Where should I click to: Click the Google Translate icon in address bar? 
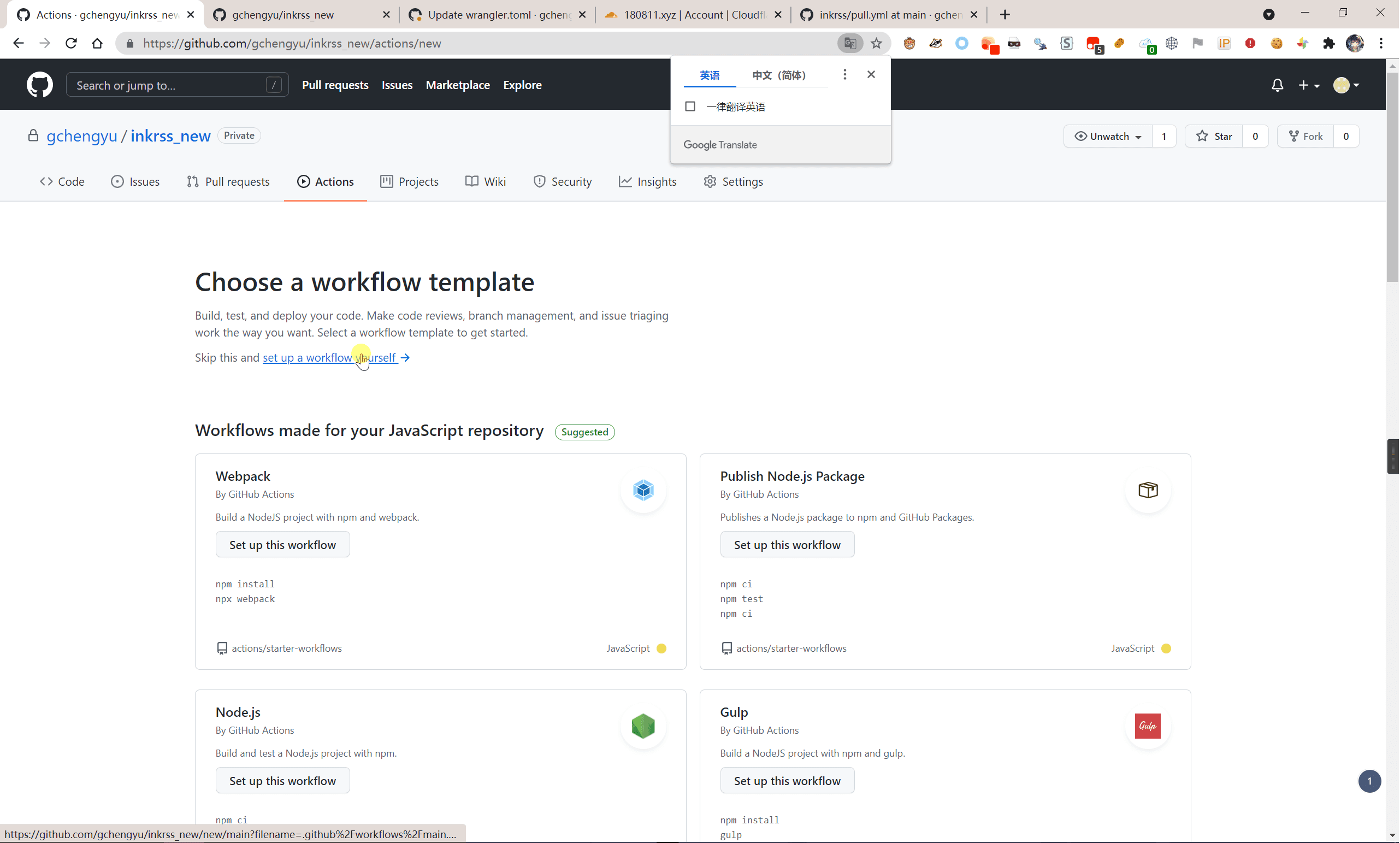click(849, 43)
